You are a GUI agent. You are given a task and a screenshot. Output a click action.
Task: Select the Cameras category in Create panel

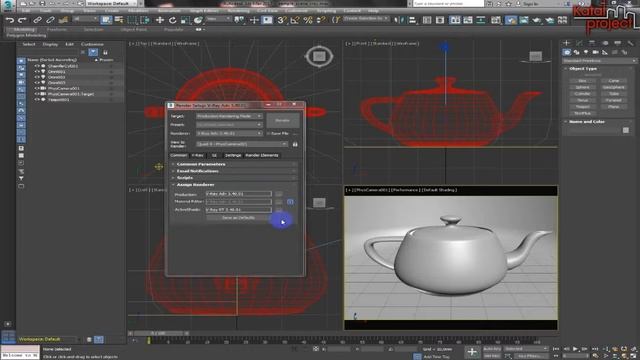tap(596, 52)
